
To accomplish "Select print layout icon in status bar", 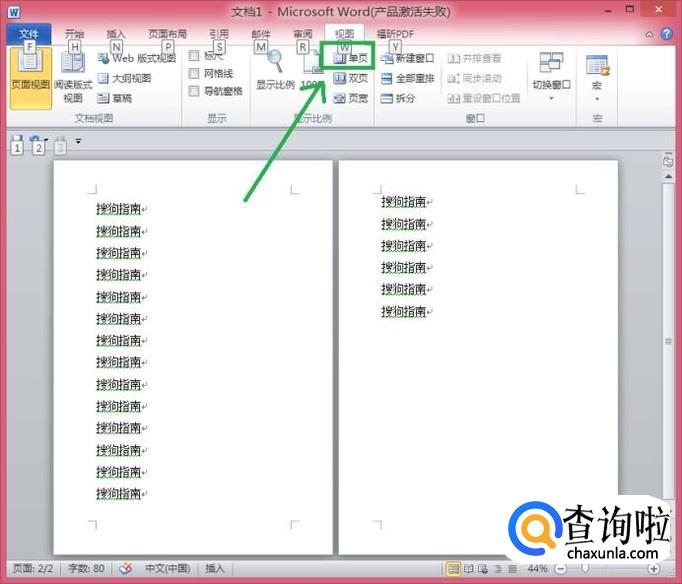I will click(453, 568).
